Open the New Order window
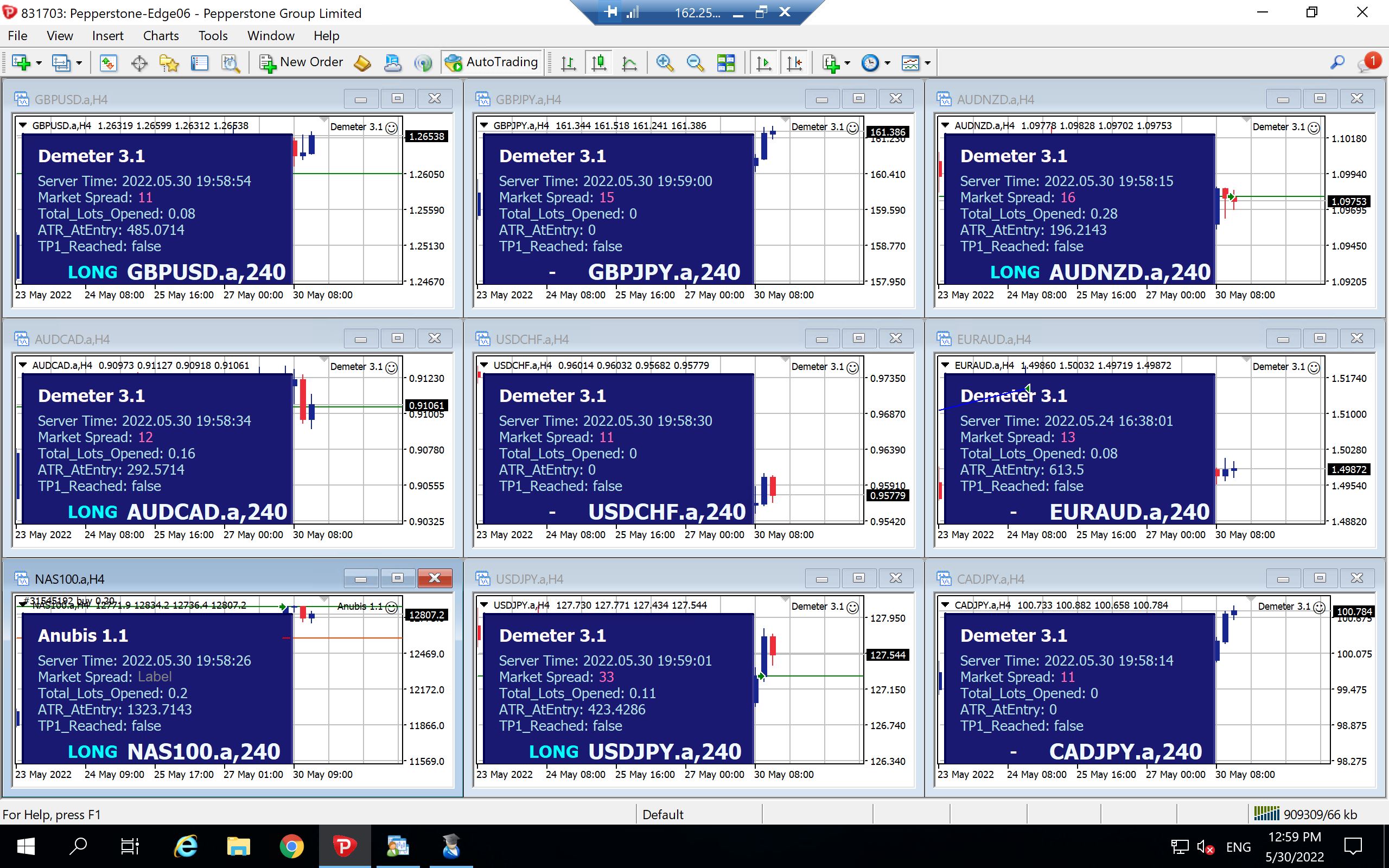This screenshot has height=868, width=1389. (301, 62)
